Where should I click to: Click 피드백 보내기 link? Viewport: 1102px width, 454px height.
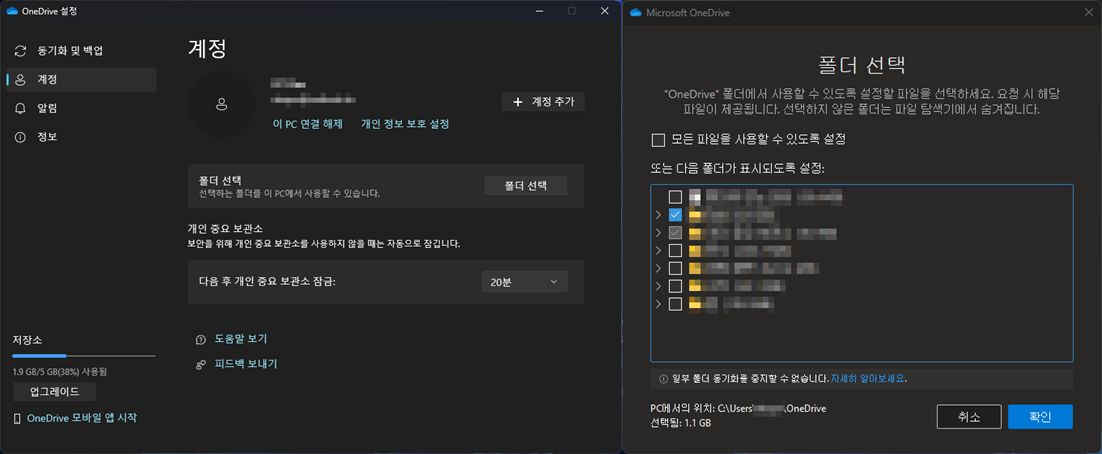tap(246, 364)
